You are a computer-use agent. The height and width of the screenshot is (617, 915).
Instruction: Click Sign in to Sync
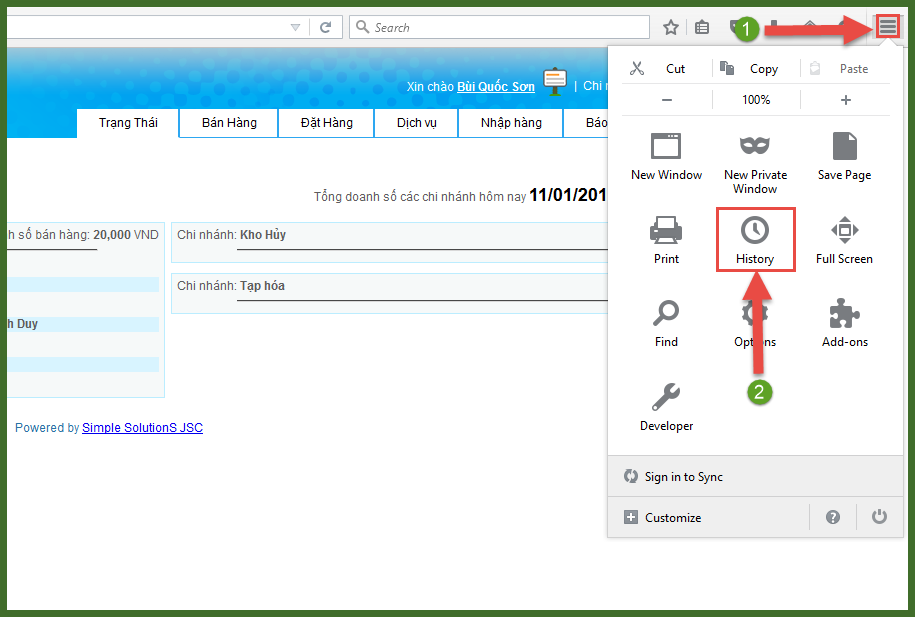[683, 477]
